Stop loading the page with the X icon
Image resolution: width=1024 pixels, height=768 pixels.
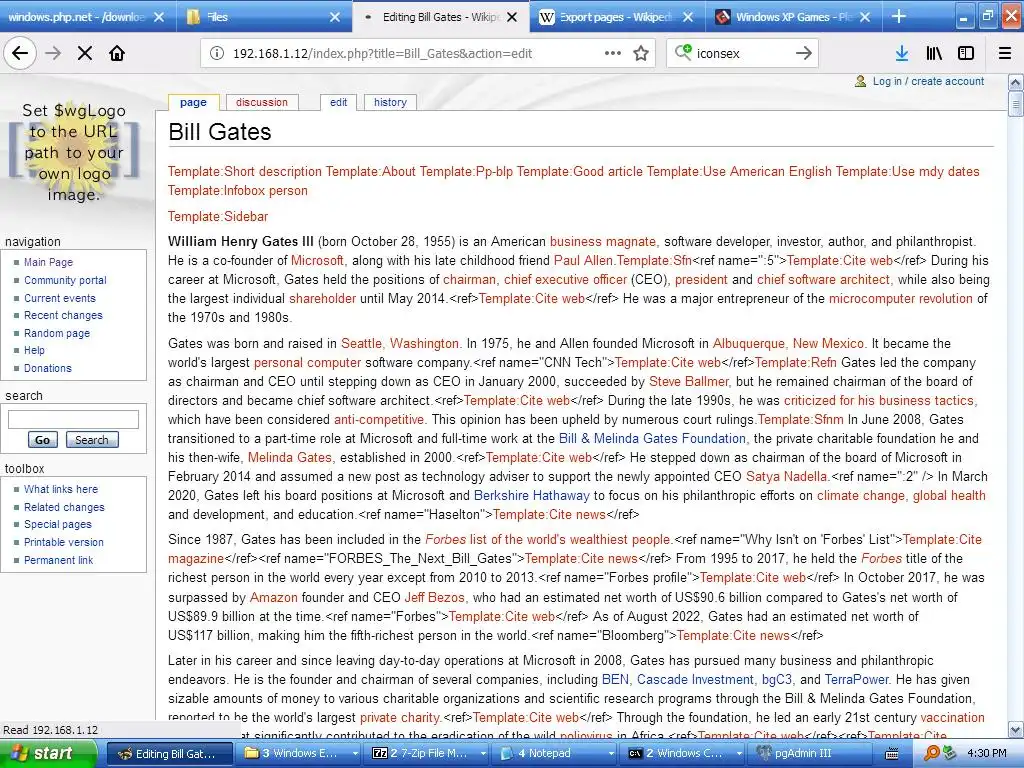85,54
